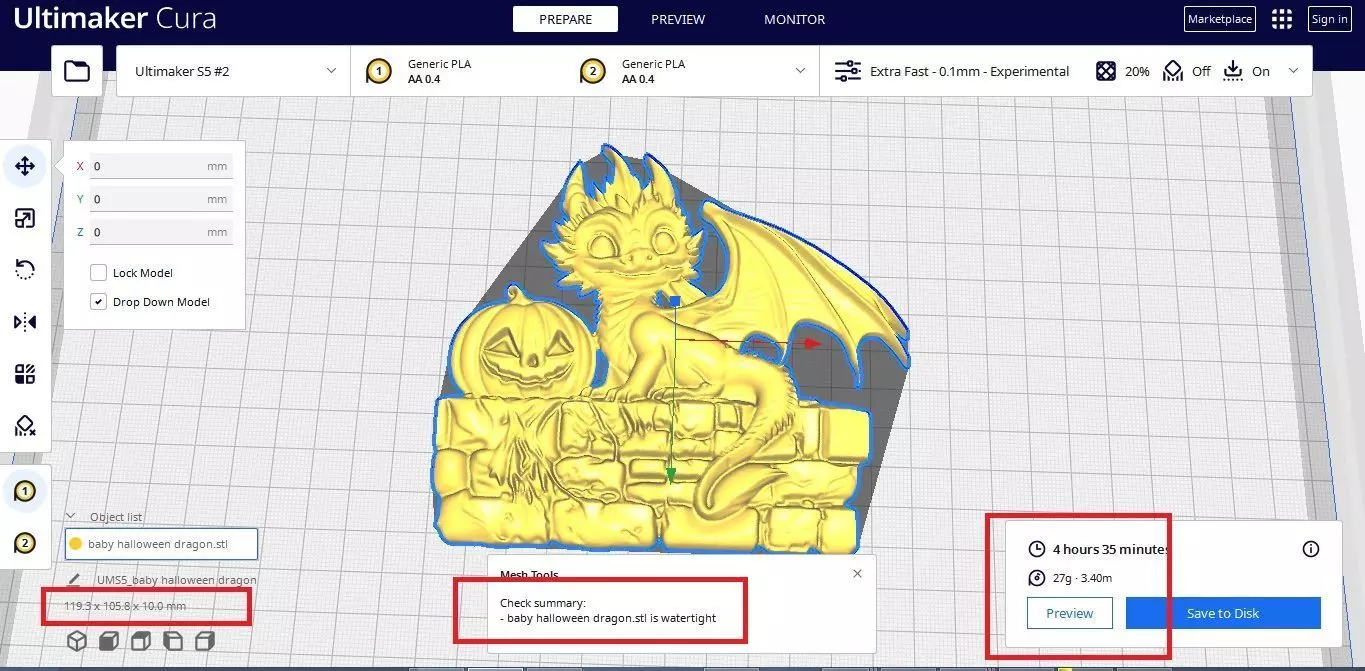
Task: Click Save to Disk
Action: (1223, 613)
